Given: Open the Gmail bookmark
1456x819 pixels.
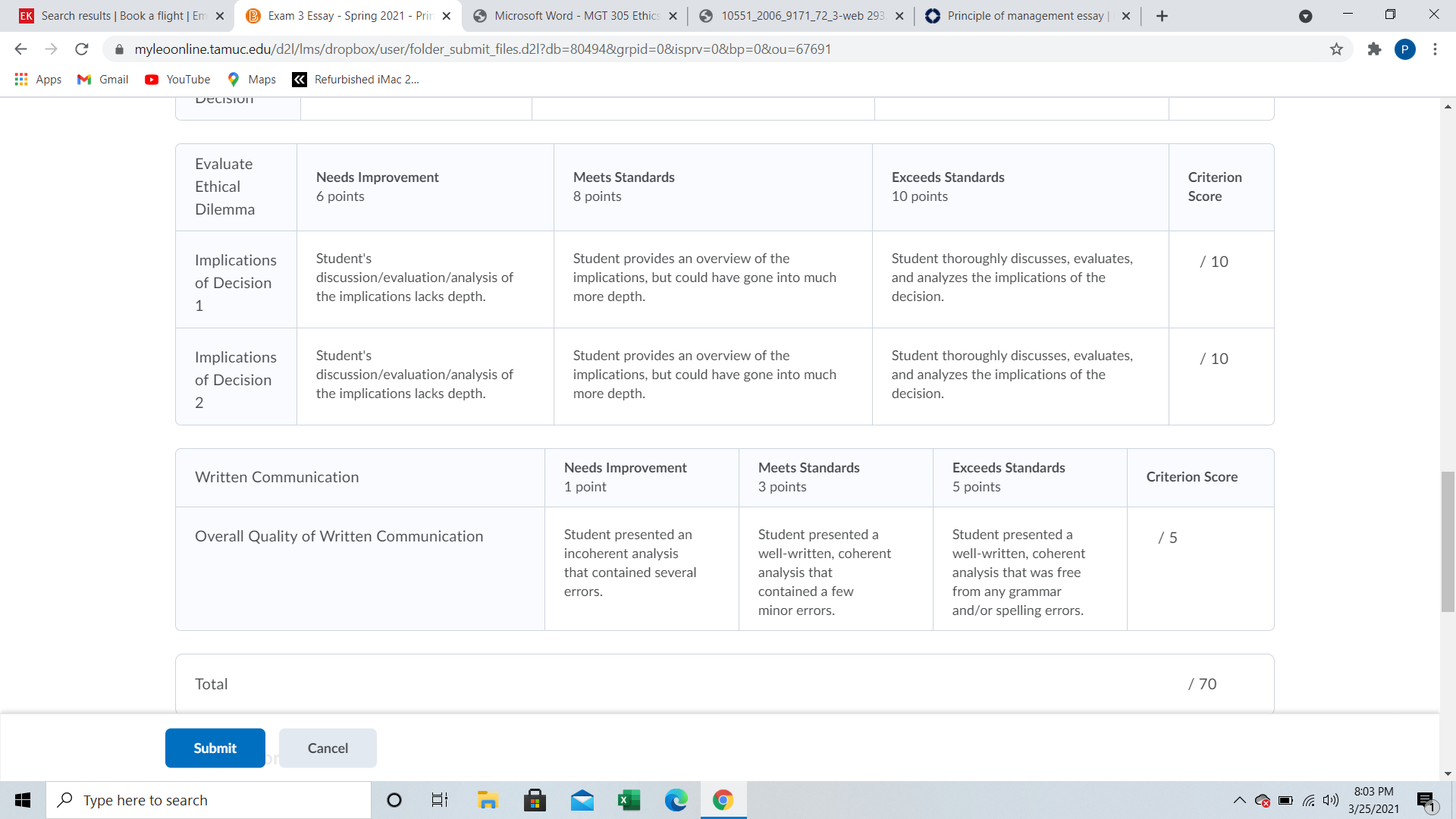Looking at the screenshot, I should 103,79.
